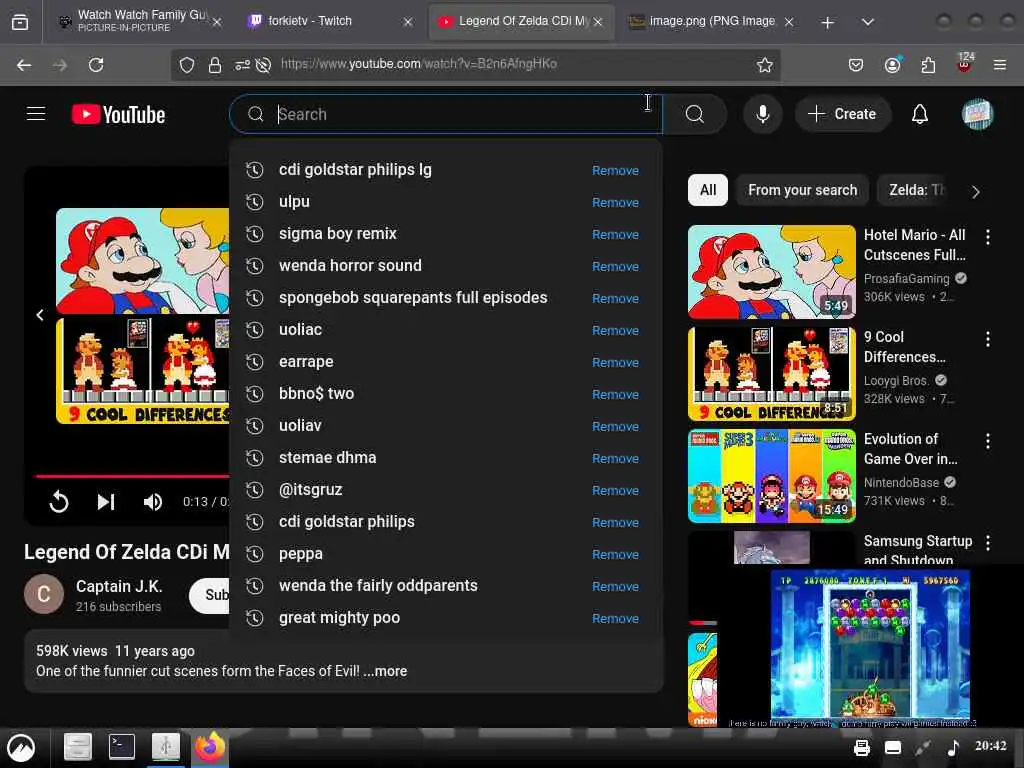Open the Create button
1024x768 pixels.
842,114
